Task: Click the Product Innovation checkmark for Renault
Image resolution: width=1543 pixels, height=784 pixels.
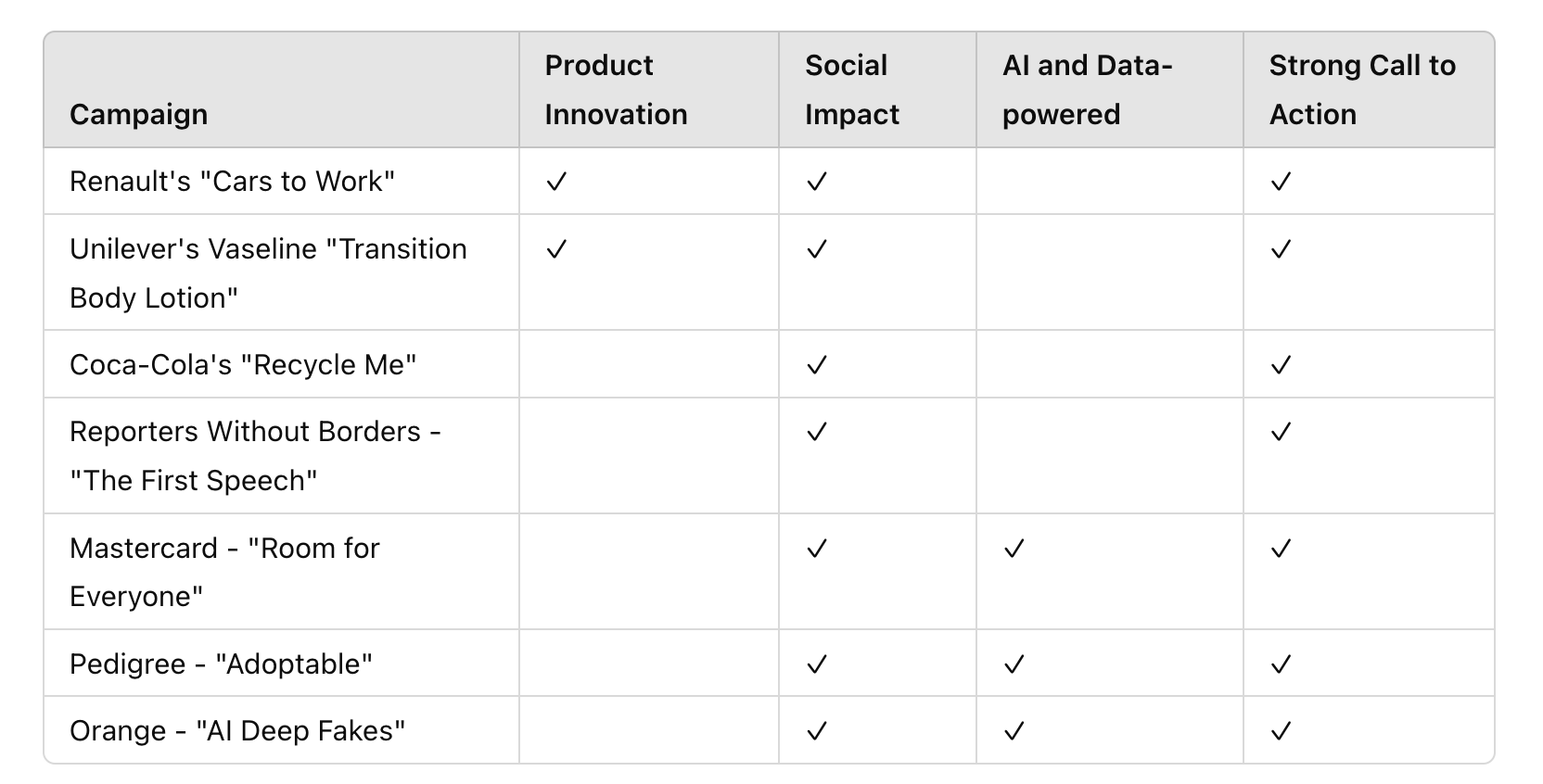Action: point(556,182)
